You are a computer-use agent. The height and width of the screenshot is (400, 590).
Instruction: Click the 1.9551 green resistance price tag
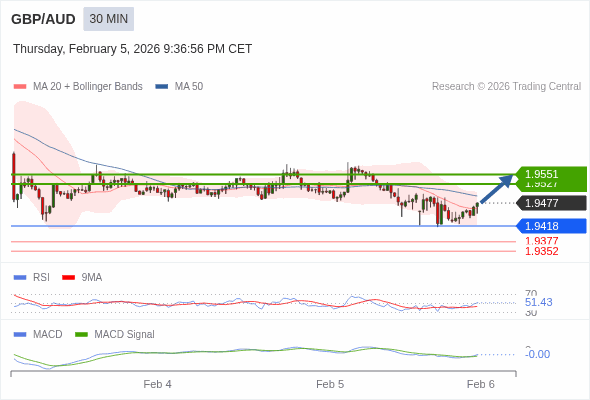tap(551, 174)
